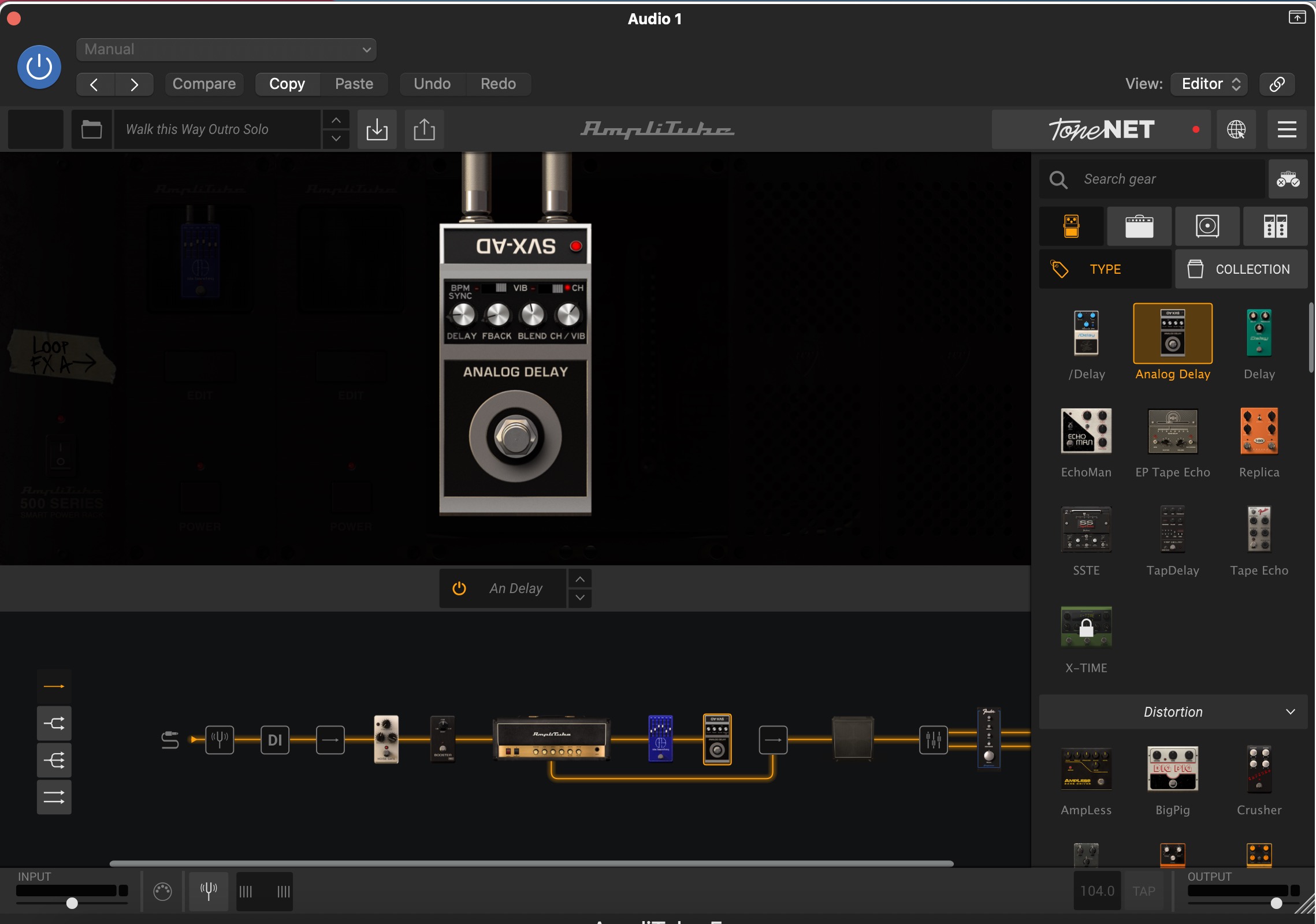Click the DELAY knob on Analog Delay
Viewport: 1316px width, 924px height.
[463, 315]
